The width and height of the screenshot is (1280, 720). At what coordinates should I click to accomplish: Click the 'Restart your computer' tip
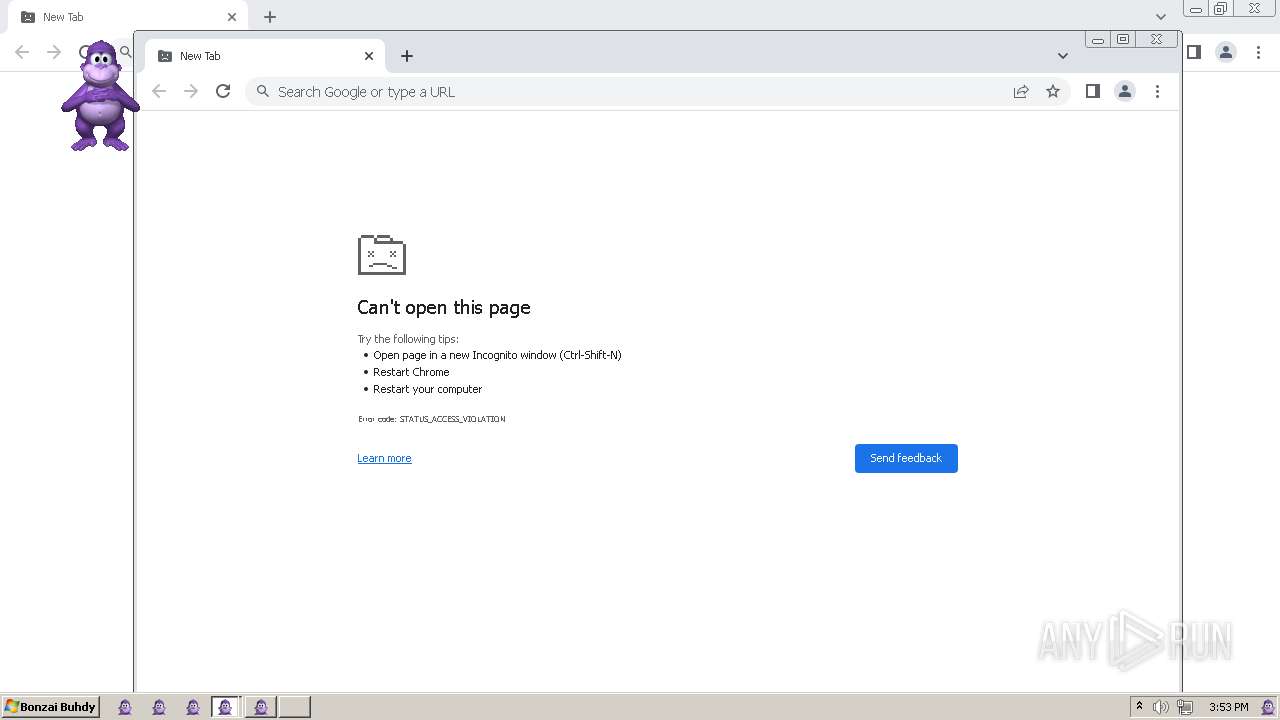click(x=427, y=389)
